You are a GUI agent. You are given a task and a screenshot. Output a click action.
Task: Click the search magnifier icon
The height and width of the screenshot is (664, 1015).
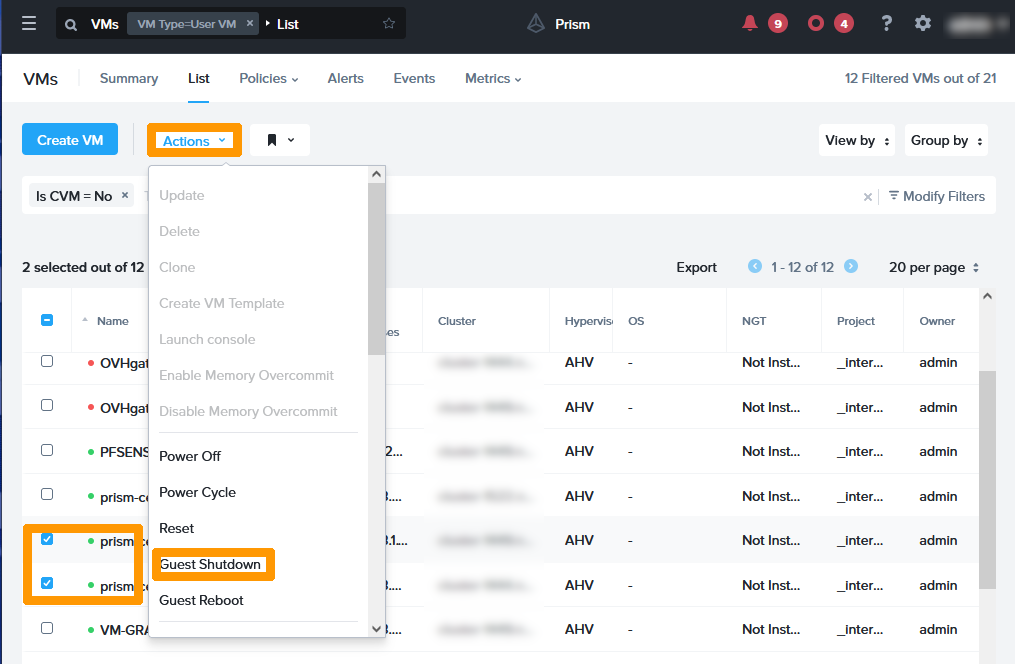pos(71,24)
